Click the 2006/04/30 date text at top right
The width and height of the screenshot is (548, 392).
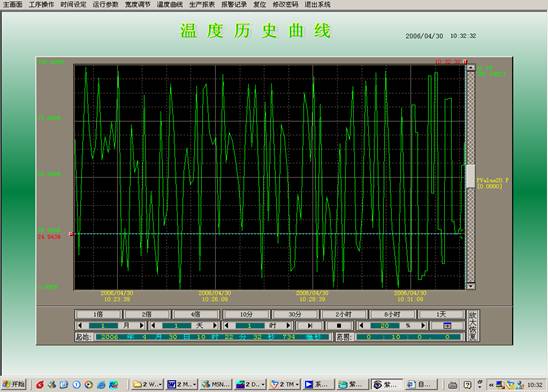424,36
